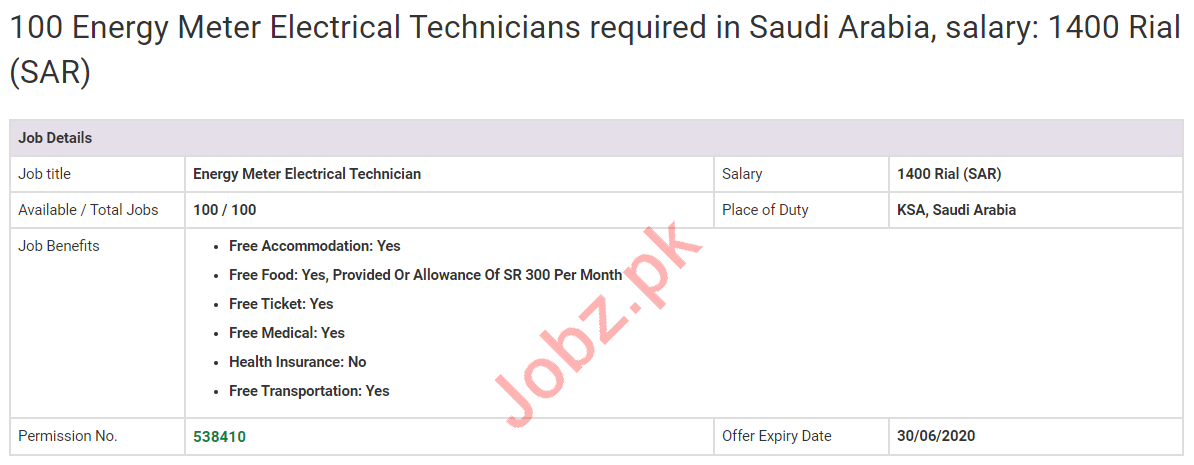Click the Free Medical: Yes item
The width and height of the screenshot is (1194, 465).
(x=287, y=333)
